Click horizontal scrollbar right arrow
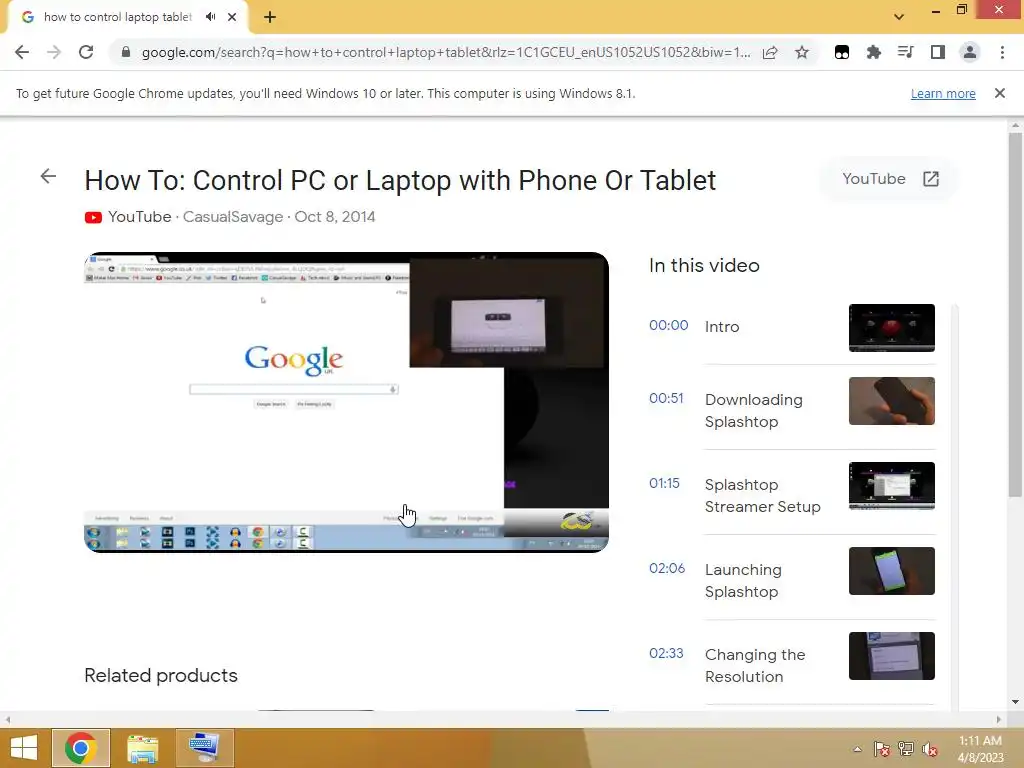This screenshot has height=768, width=1024. pos(999,720)
